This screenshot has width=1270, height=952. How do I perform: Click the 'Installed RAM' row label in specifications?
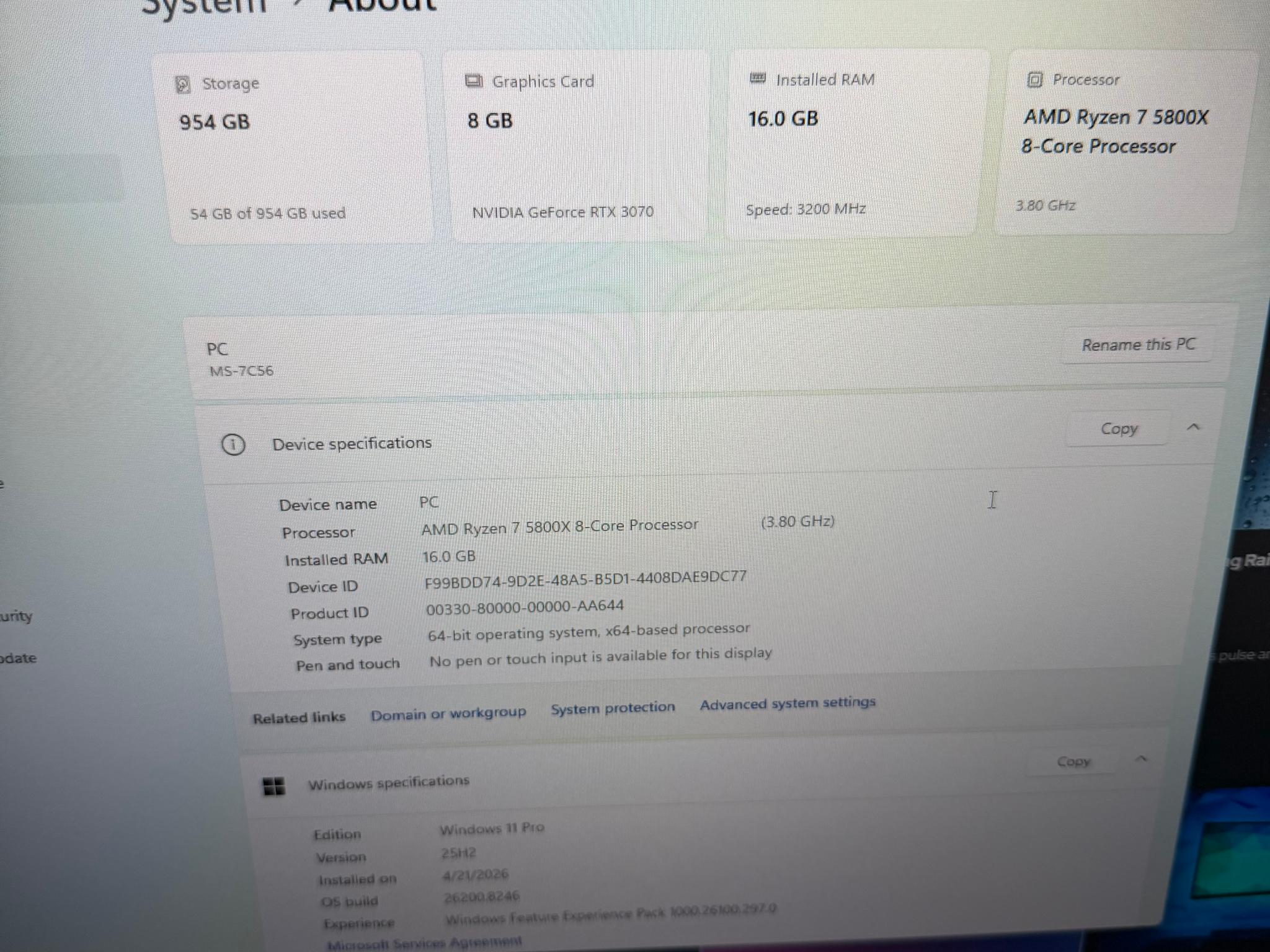click(x=337, y=560)
